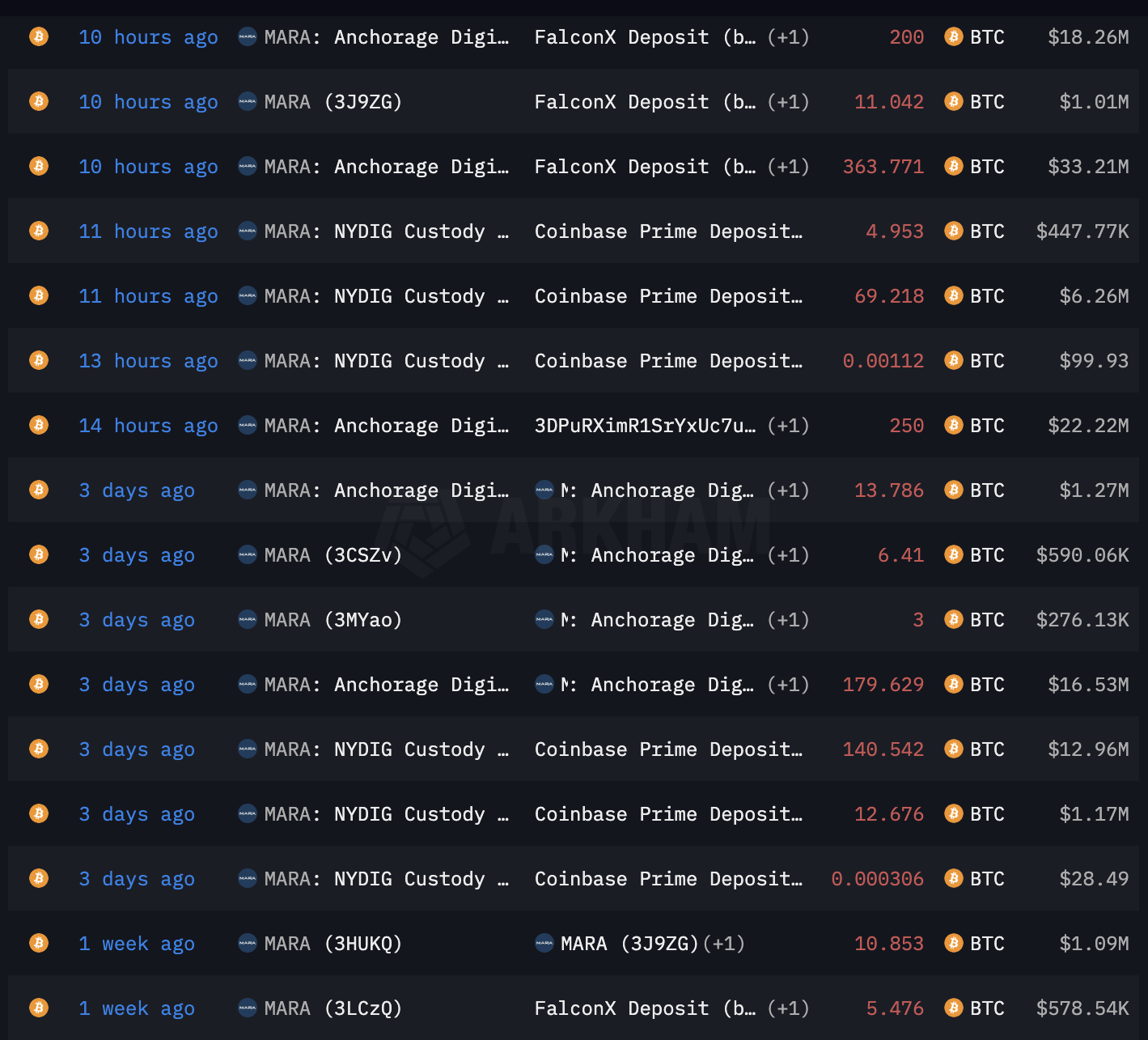Viewport: 1148px width, 1040px height.
Task: Click the MARA icon on the 14 hours ago row
Action: coord(248,425)
